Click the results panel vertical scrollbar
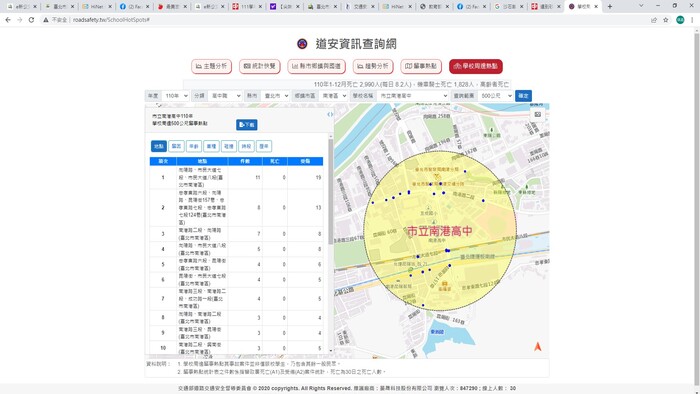Viewport: 700px width, 394px height. (x=331, y=192)
